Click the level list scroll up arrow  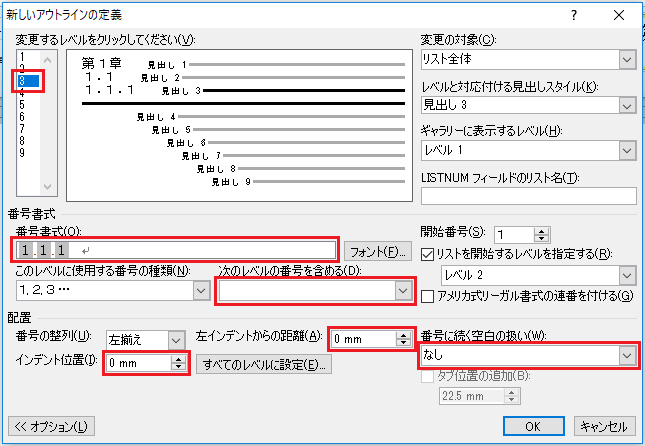click(48, 60)
